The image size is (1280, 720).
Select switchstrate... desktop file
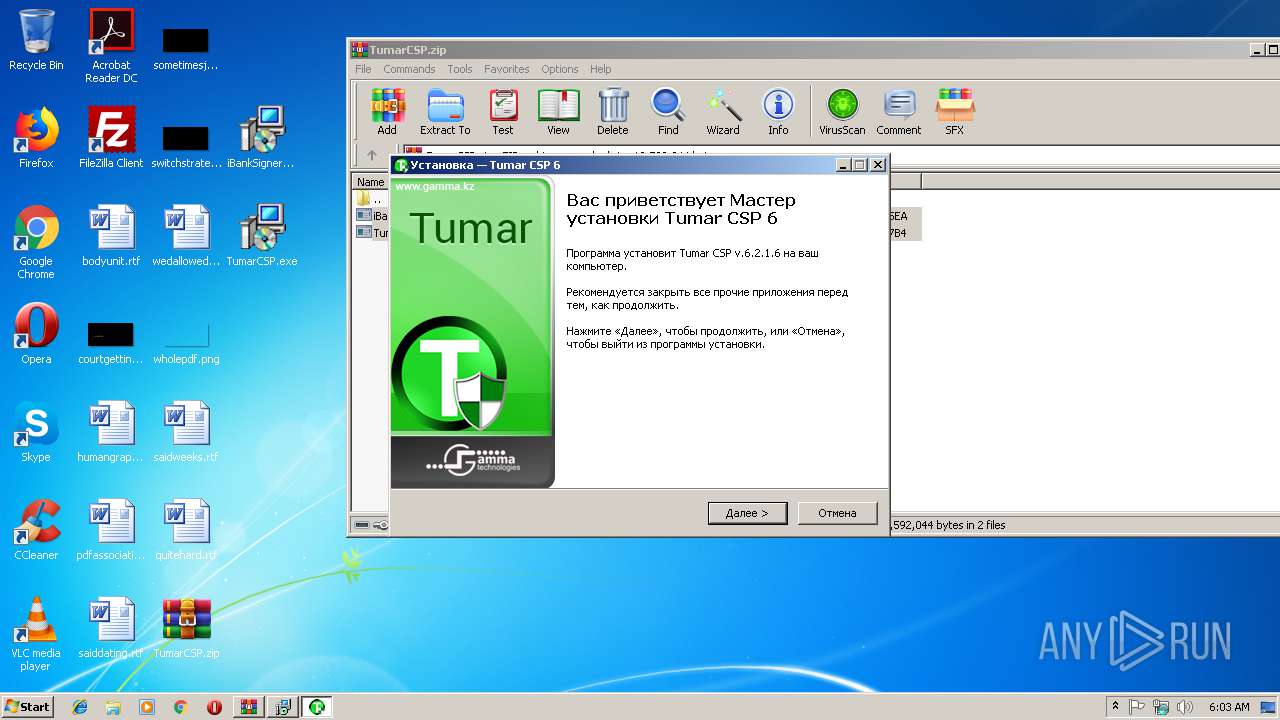point(186,146)
